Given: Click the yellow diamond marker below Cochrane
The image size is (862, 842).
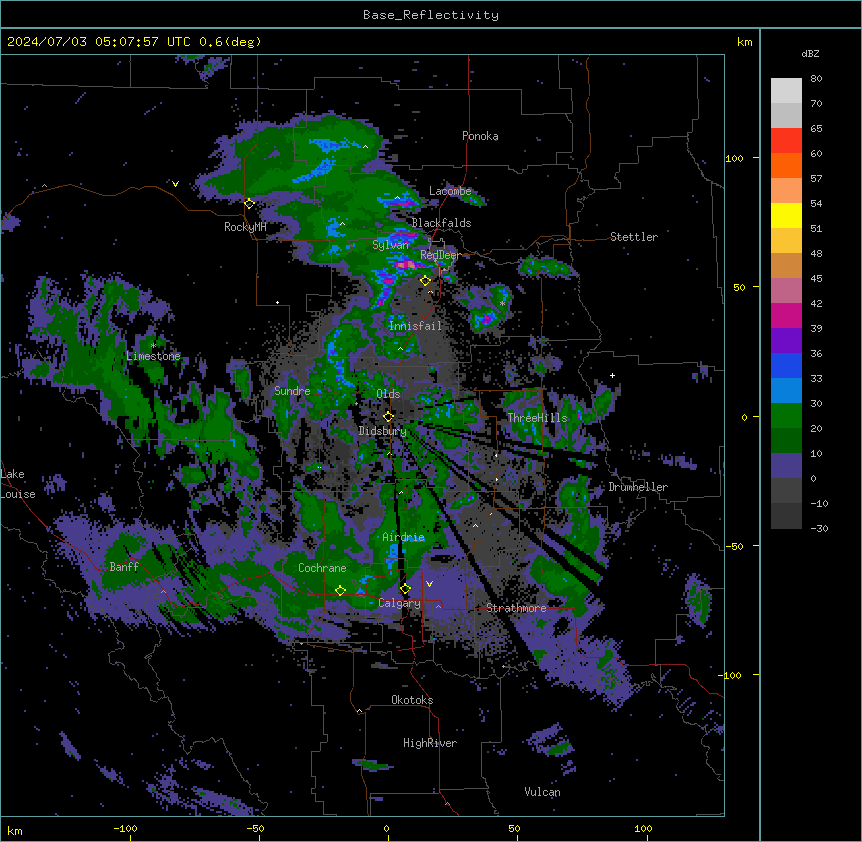Looking at the screenshot, I should 340,591.
